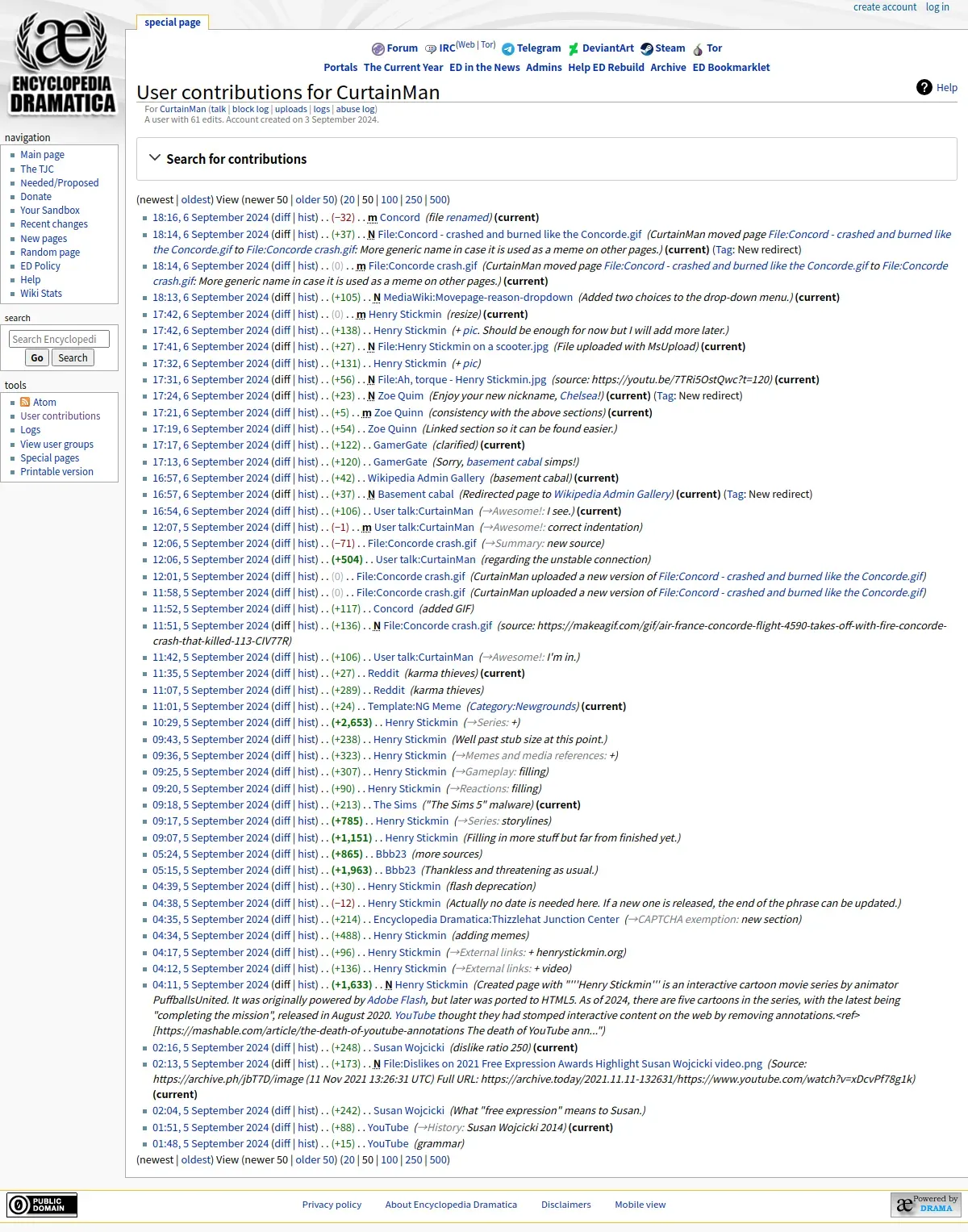Select the special page tab
This screenshot has height=1232, width=968.
[x=173, y=23]
